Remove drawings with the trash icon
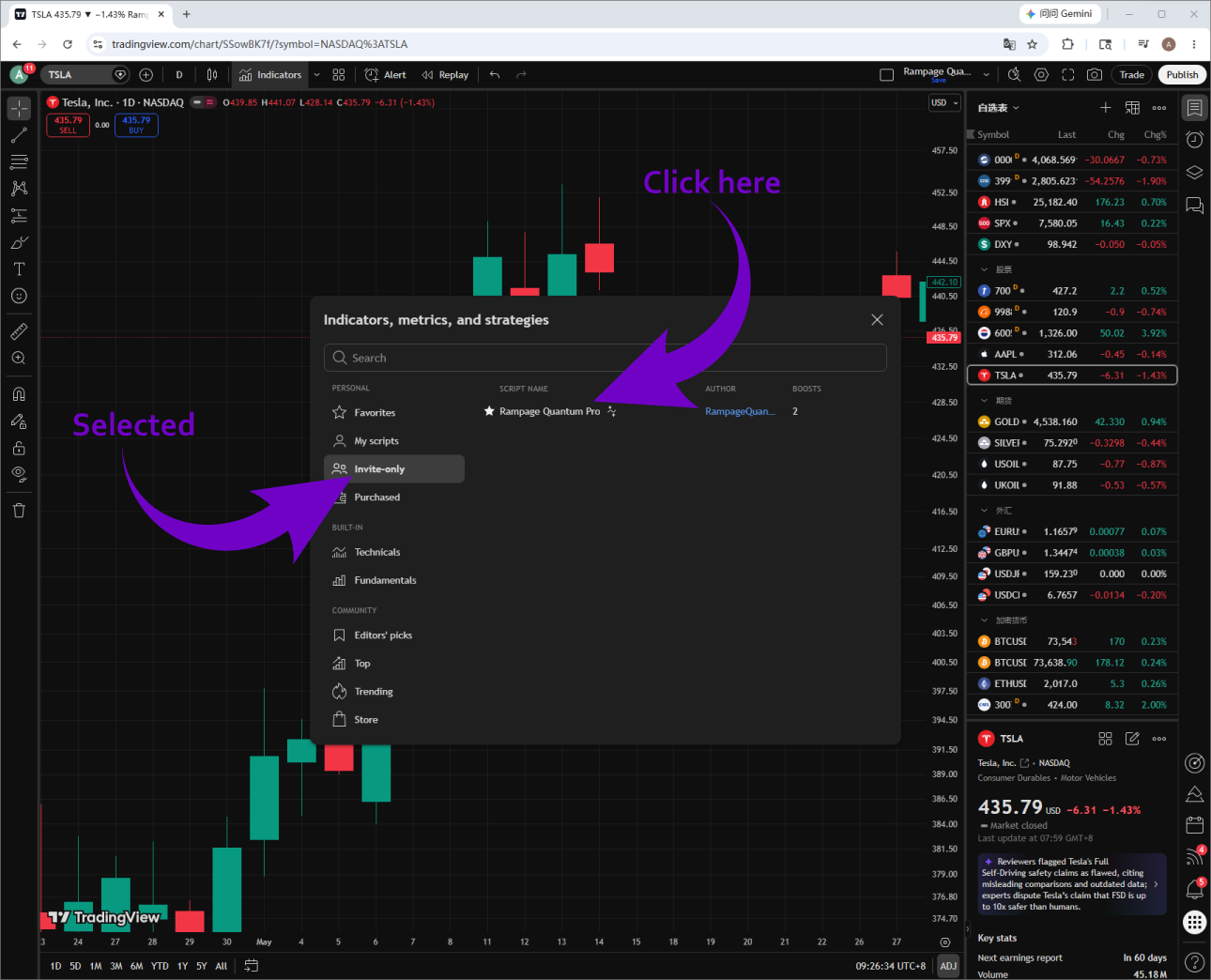The height and width of the screenshot is (980, 1211). [19, 511]
